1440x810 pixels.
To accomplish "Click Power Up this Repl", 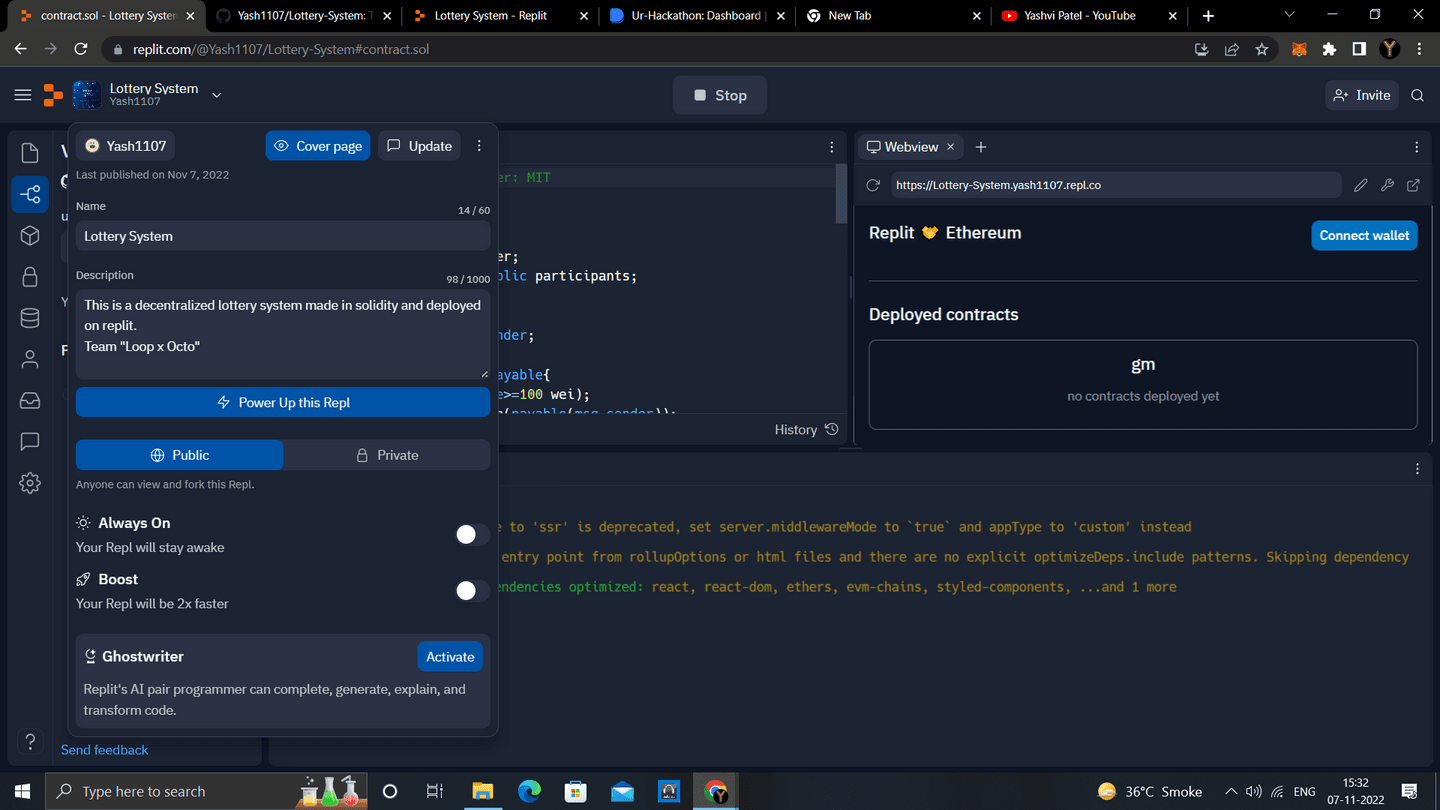I will click(283, 402).
